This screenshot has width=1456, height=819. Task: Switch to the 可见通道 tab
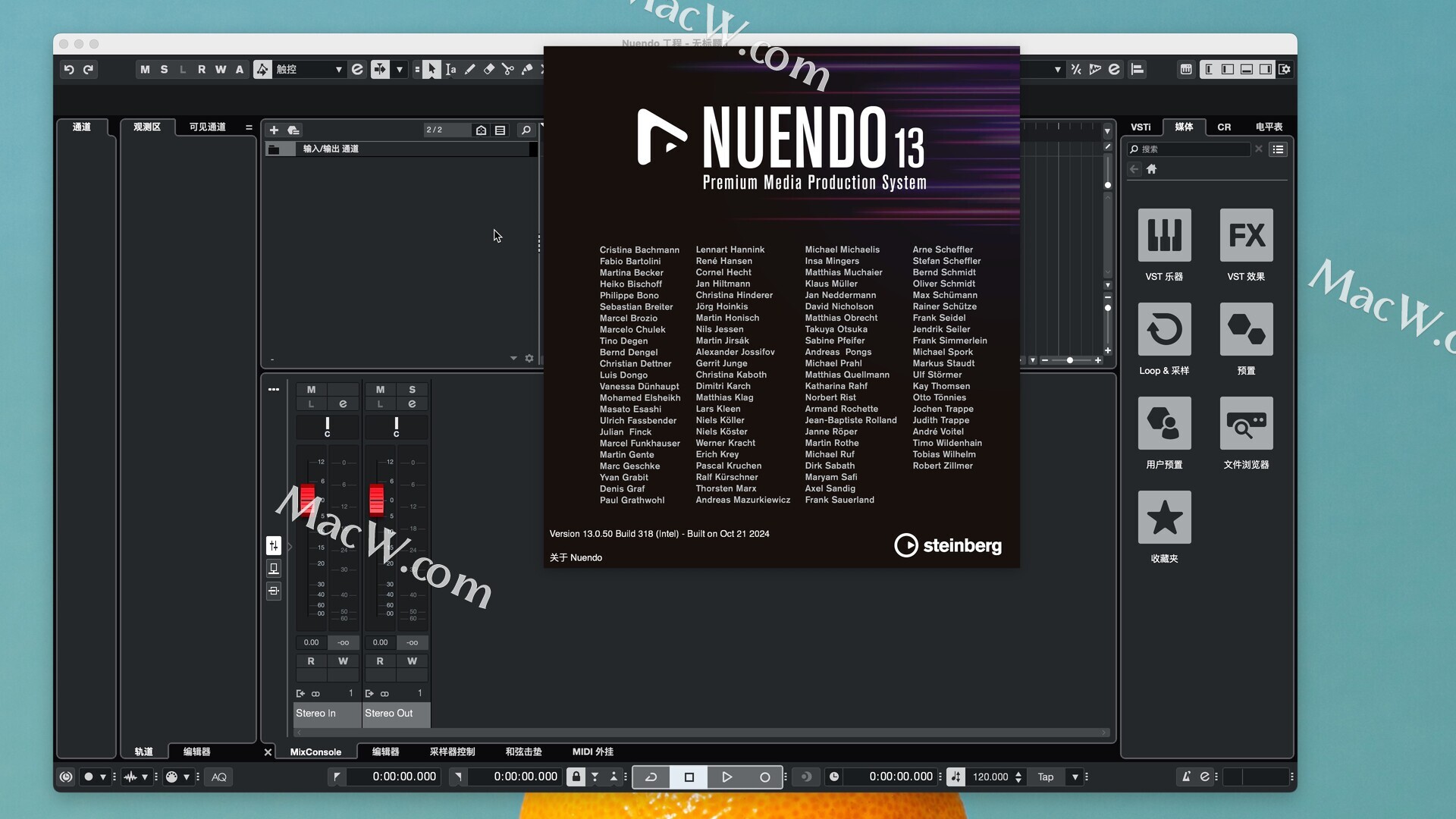[x=207, y=127]
